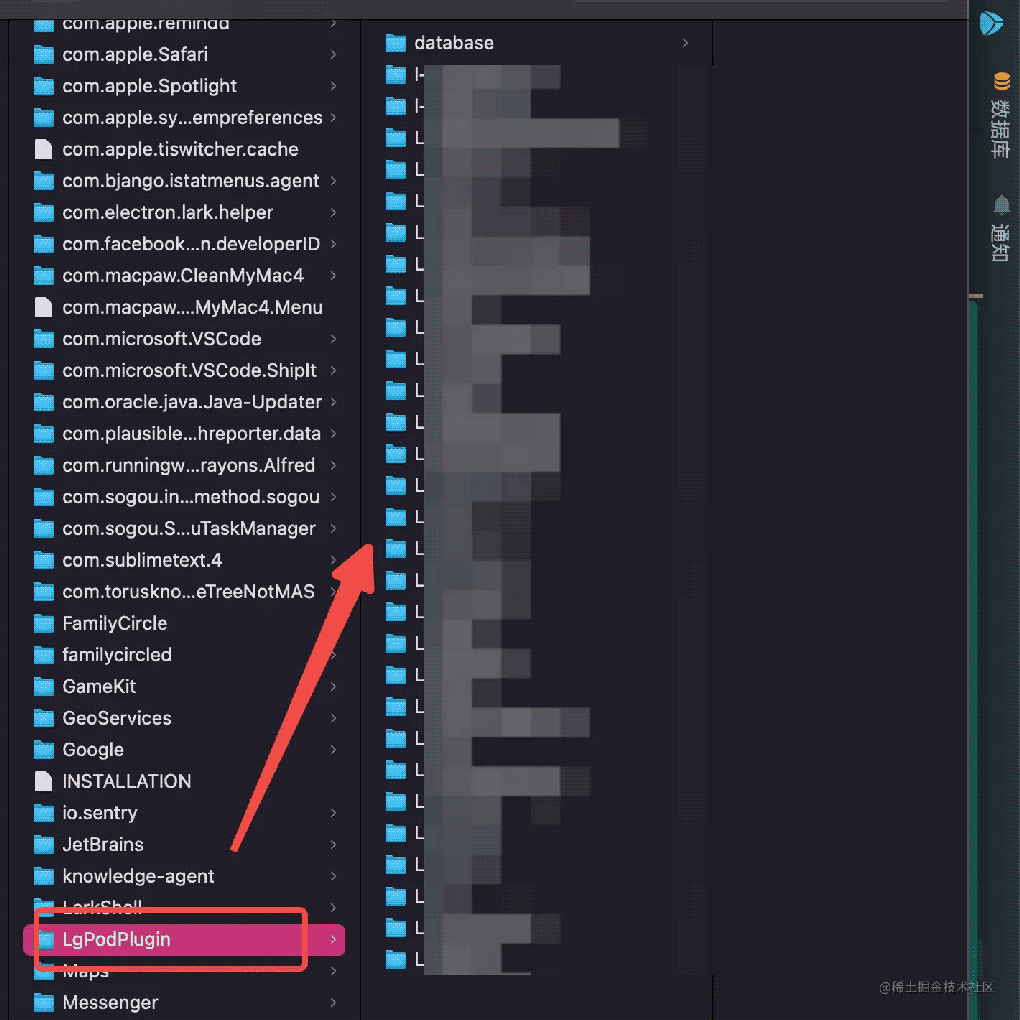Select com.facebook...n.developerID folder

[191, 244]
